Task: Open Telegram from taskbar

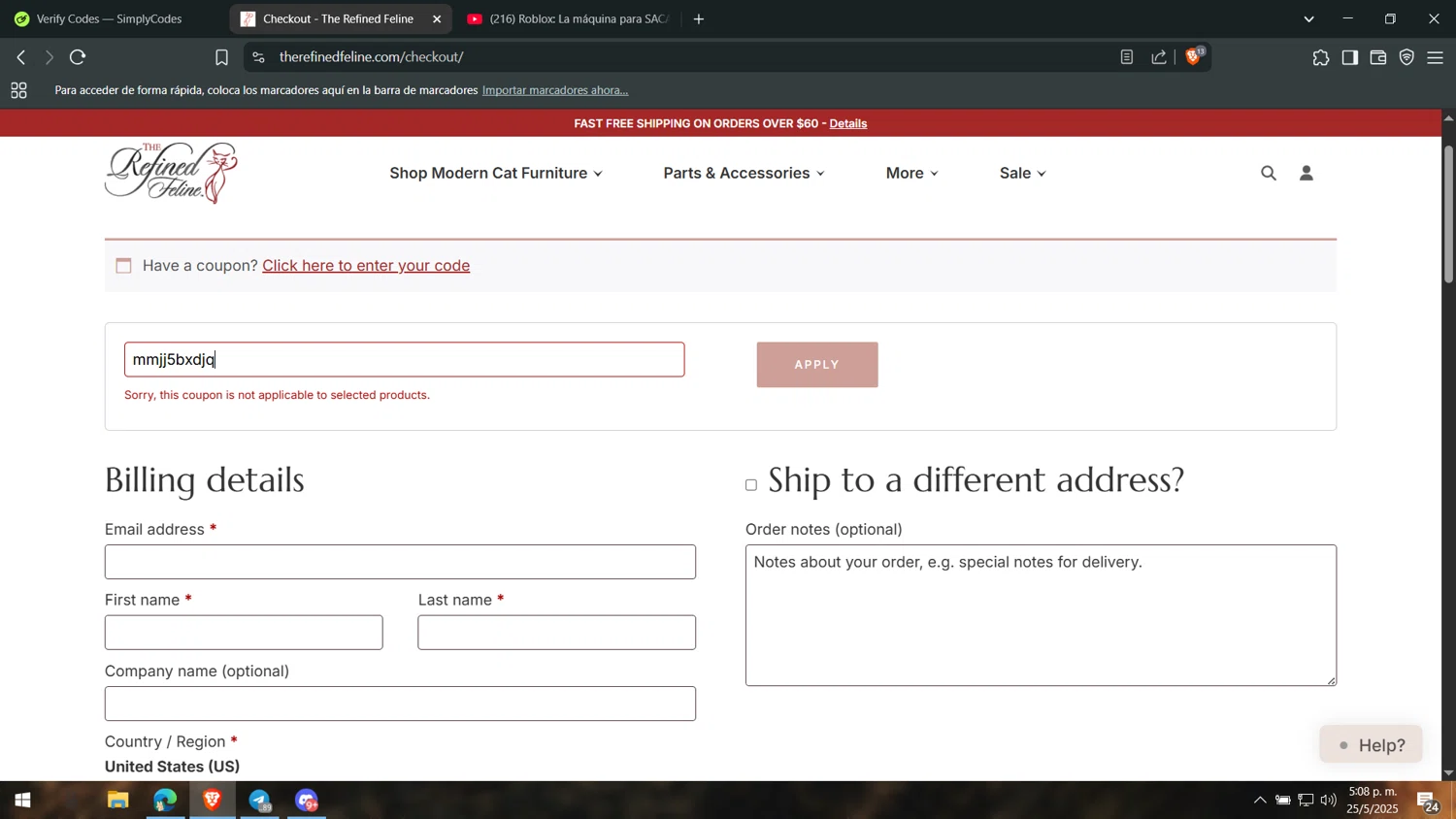Action: pos(260,801)
